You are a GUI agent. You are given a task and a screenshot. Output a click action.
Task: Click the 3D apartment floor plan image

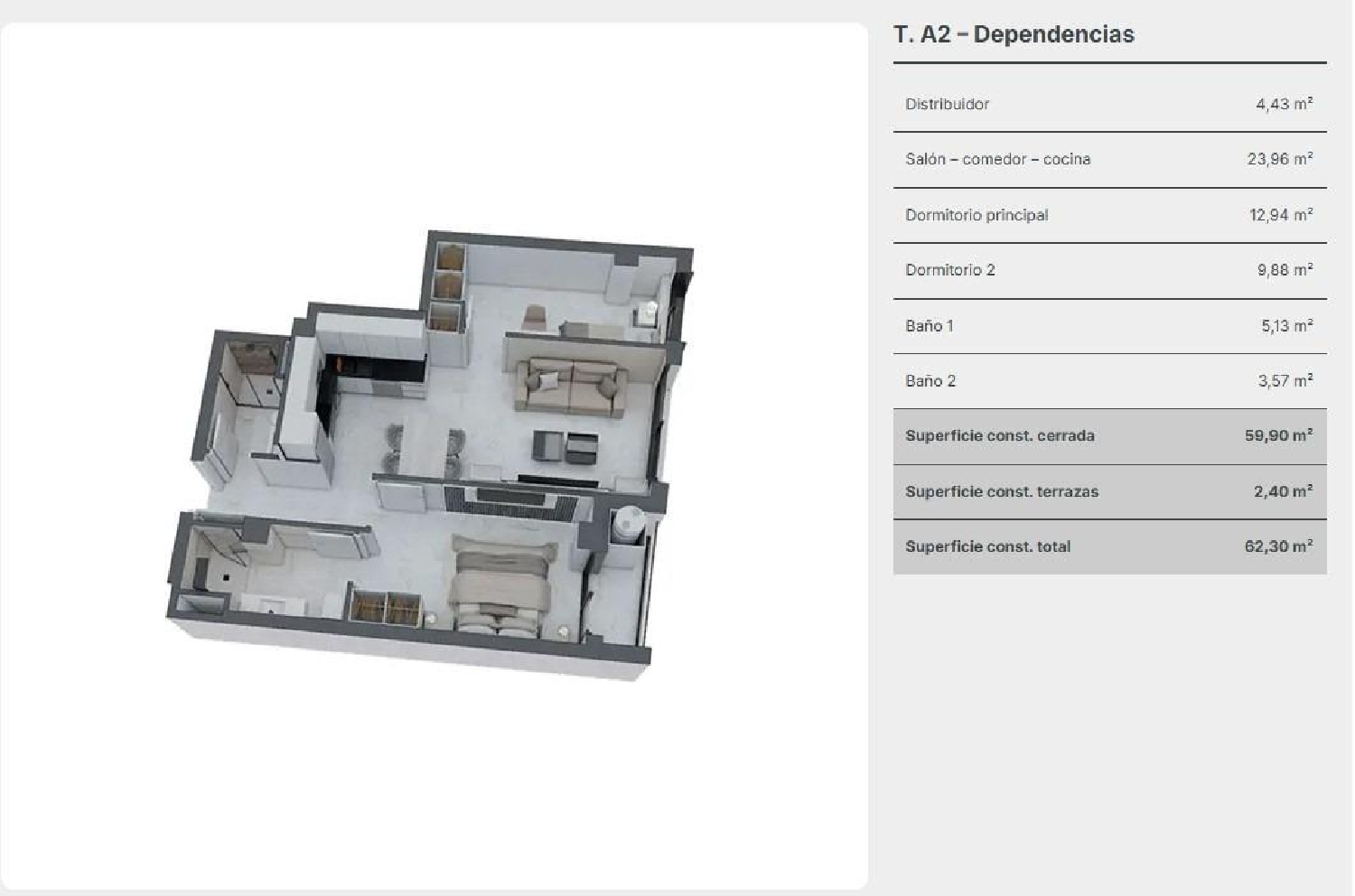point(430,456)
